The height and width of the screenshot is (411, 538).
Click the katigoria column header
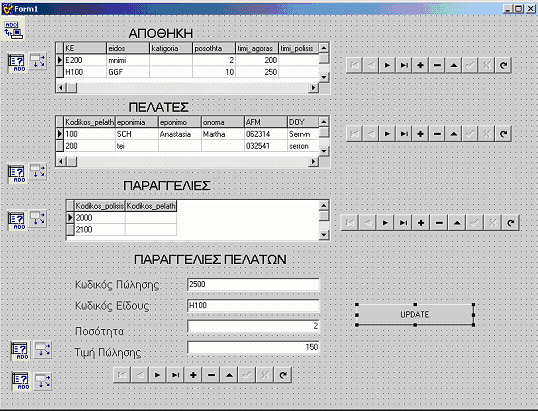coord(171,48)
